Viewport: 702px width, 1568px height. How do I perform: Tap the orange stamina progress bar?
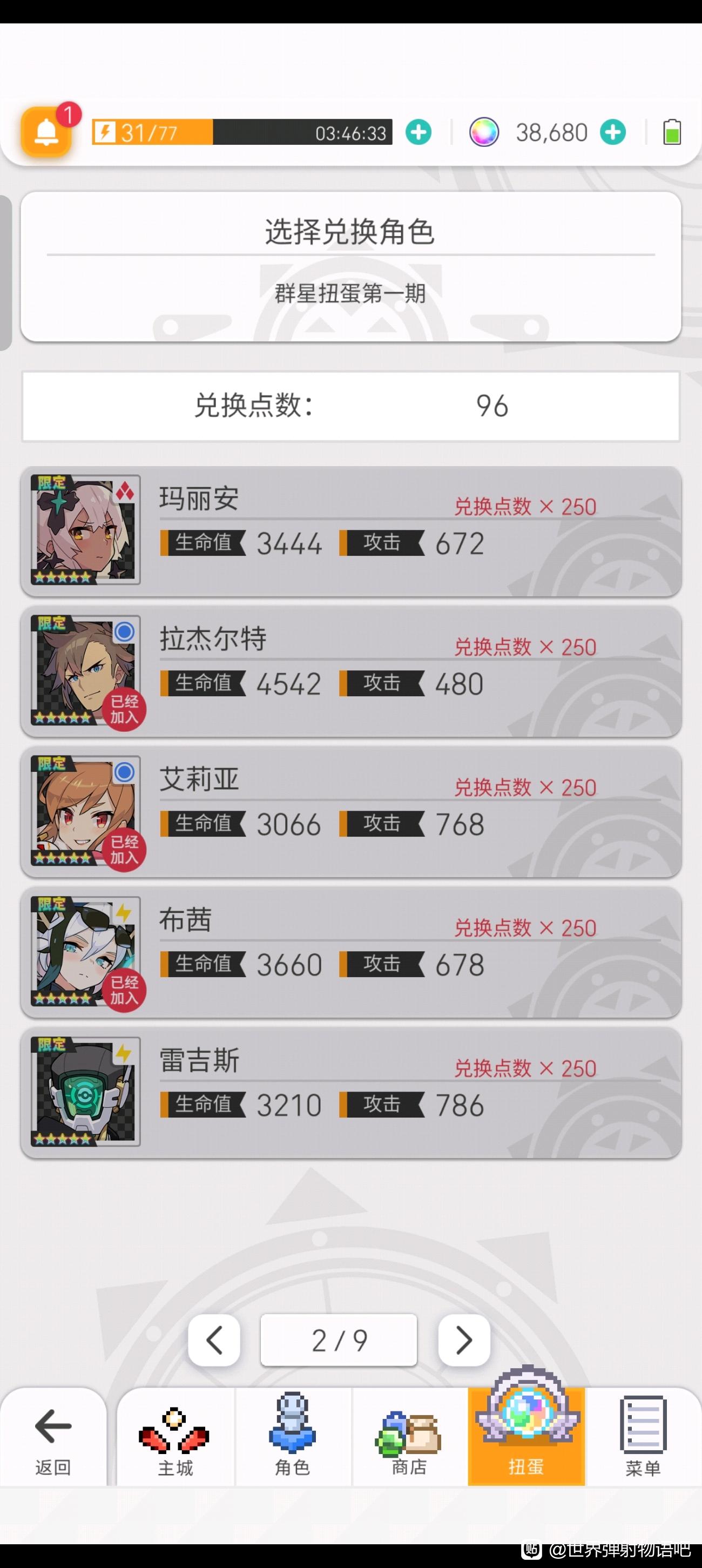(x=242, y=132)
